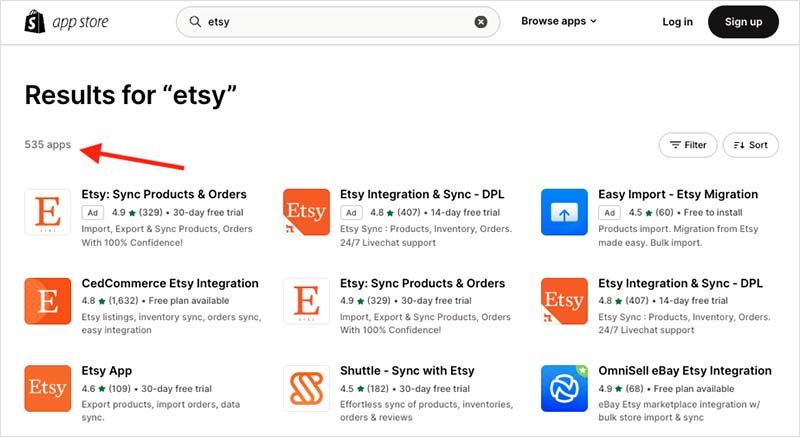Open non-ad Etsy: Sync Products & Orders title
Image resolution: width=800 pixels, height=437 pixels.
(x=422, y=283)
